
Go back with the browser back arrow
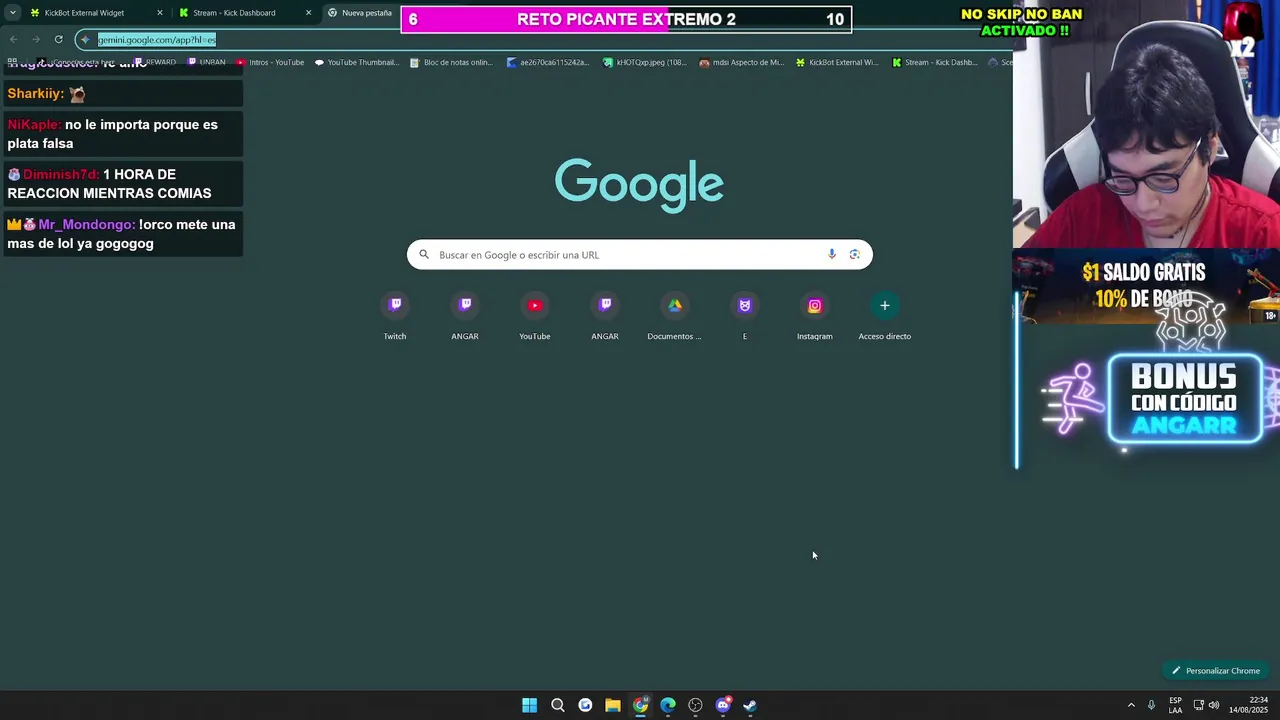tap(13, 39)
